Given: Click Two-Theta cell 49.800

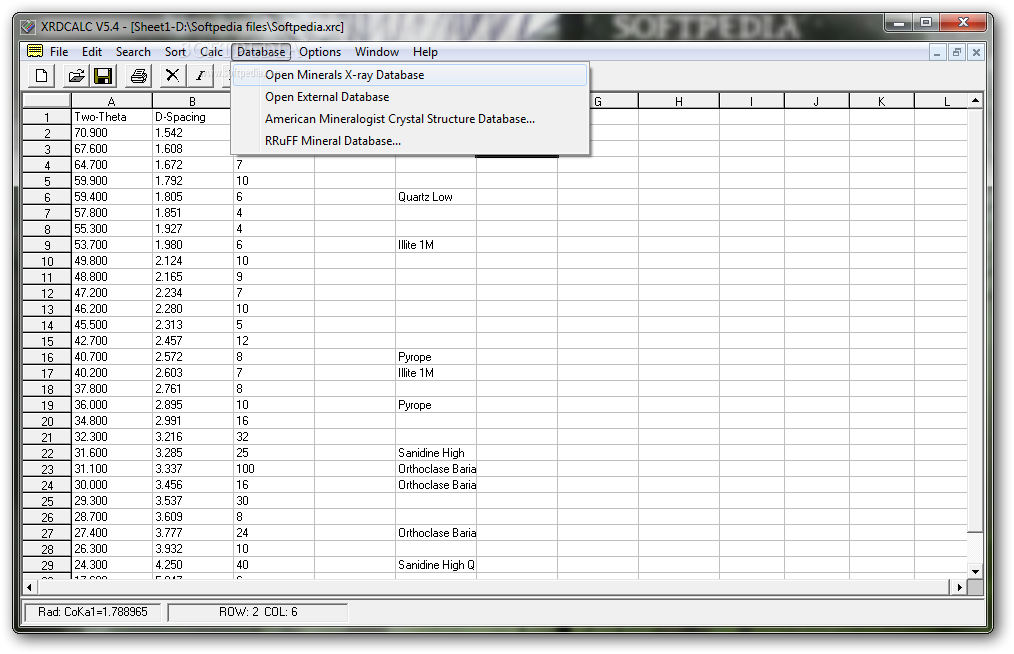Looking at the screenshot, I should click(x=112, y=261).
